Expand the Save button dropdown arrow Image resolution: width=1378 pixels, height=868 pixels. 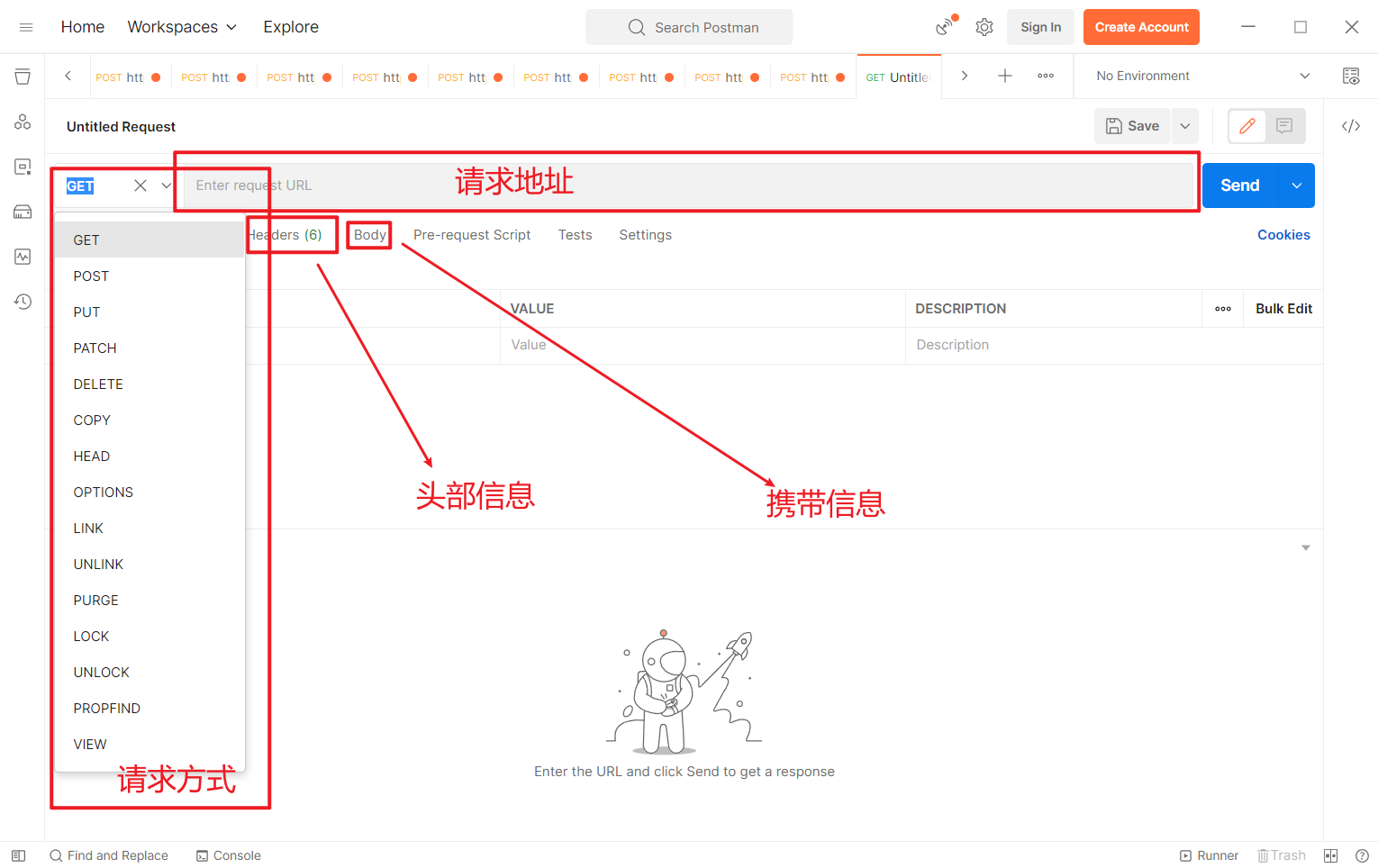[x=1185, y=126]
